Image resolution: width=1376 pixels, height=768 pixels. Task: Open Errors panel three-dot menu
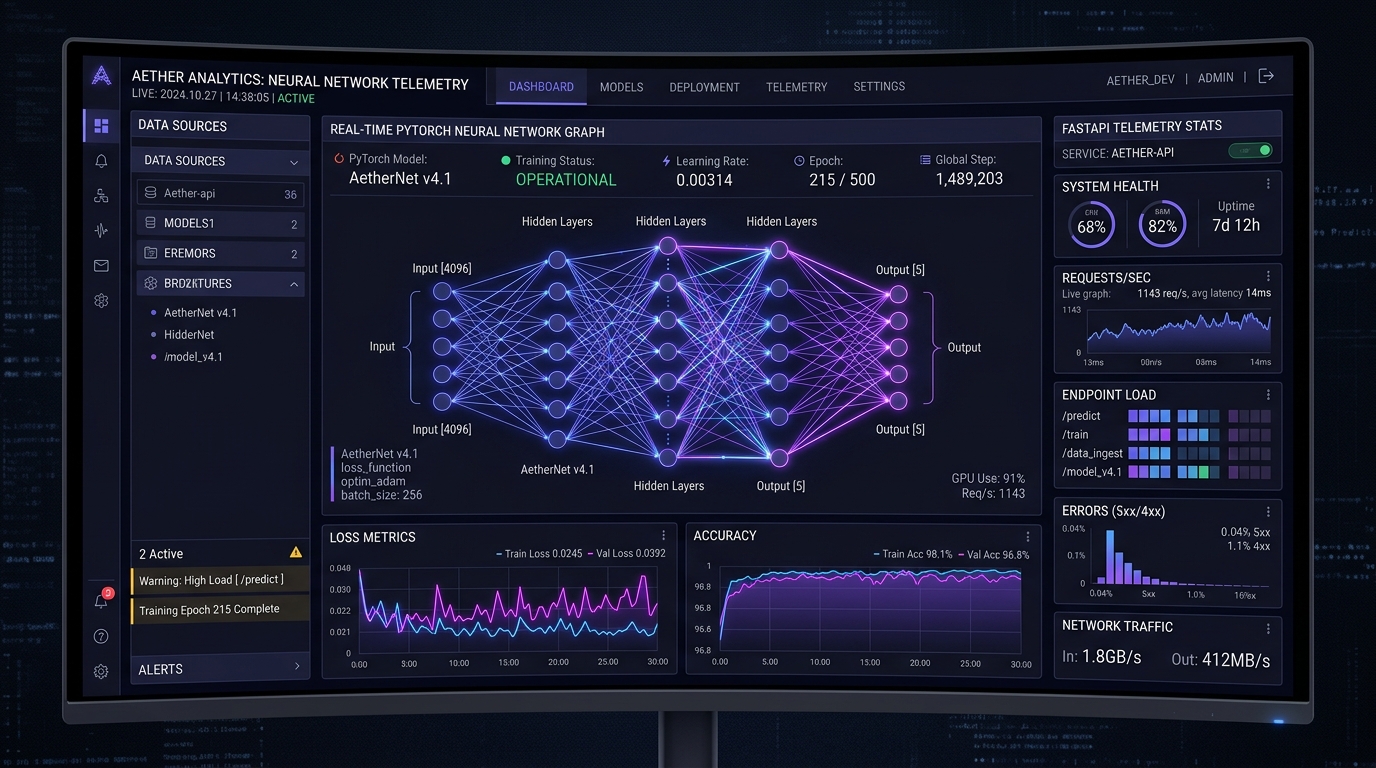[x=1268, y=511]
